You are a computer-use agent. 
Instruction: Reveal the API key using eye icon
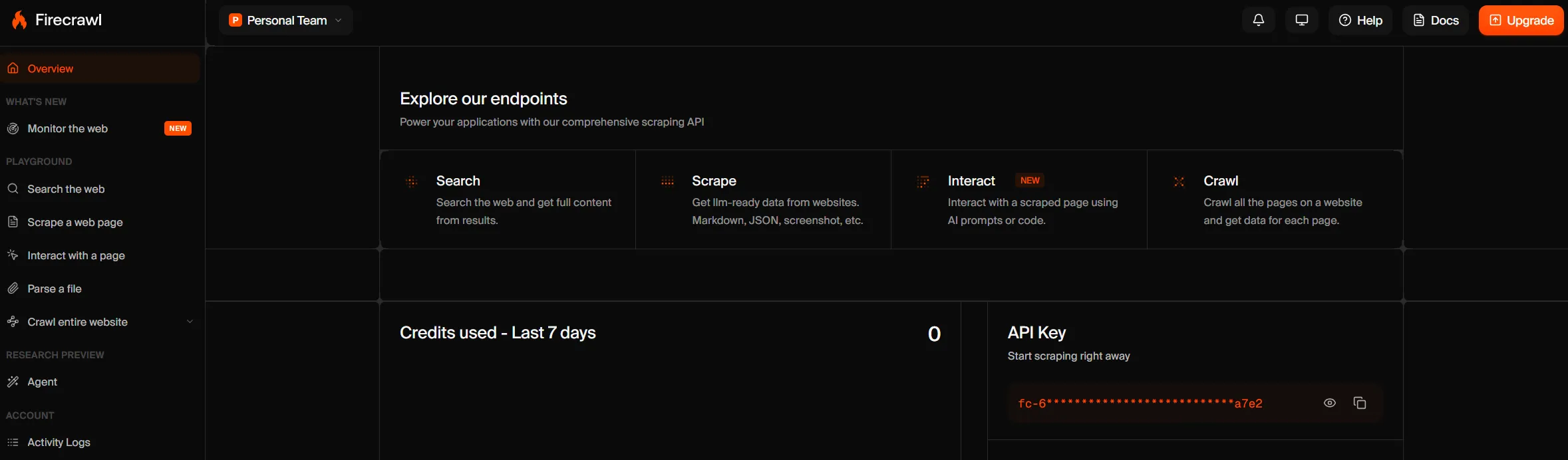tap(1329, 403)
